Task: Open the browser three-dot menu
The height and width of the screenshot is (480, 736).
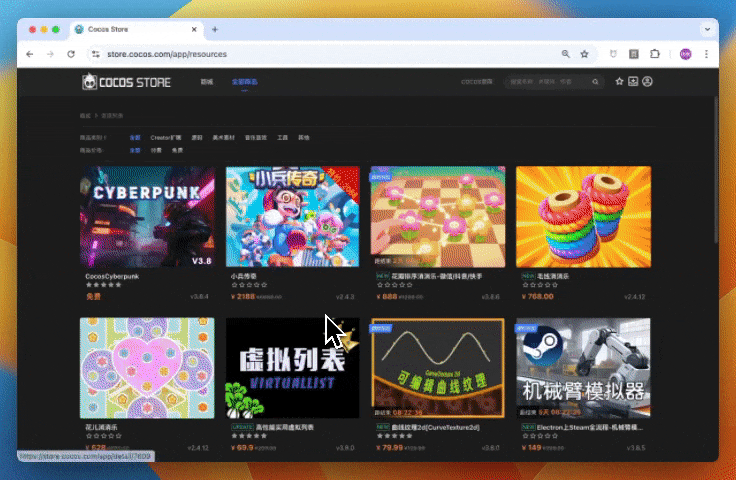Action: click(706, 54)
